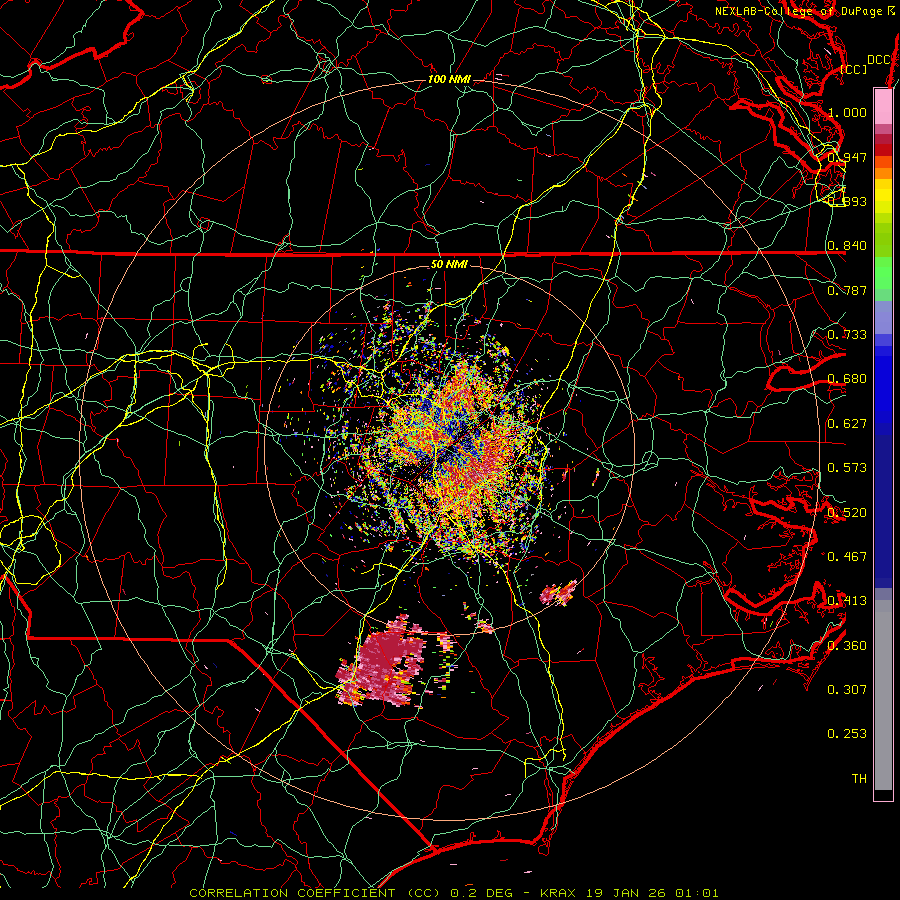
Task: Pick the bright green swatch on the color bar
Action: [883, 273]
